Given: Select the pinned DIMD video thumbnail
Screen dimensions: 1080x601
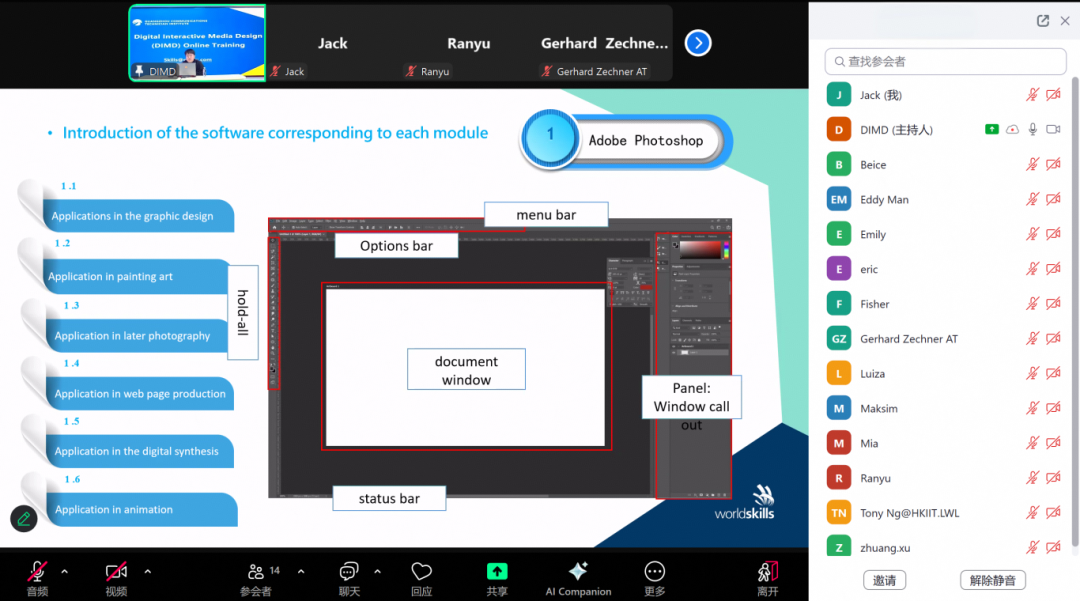Looking at the screenshot, I should tap(197, 43).
